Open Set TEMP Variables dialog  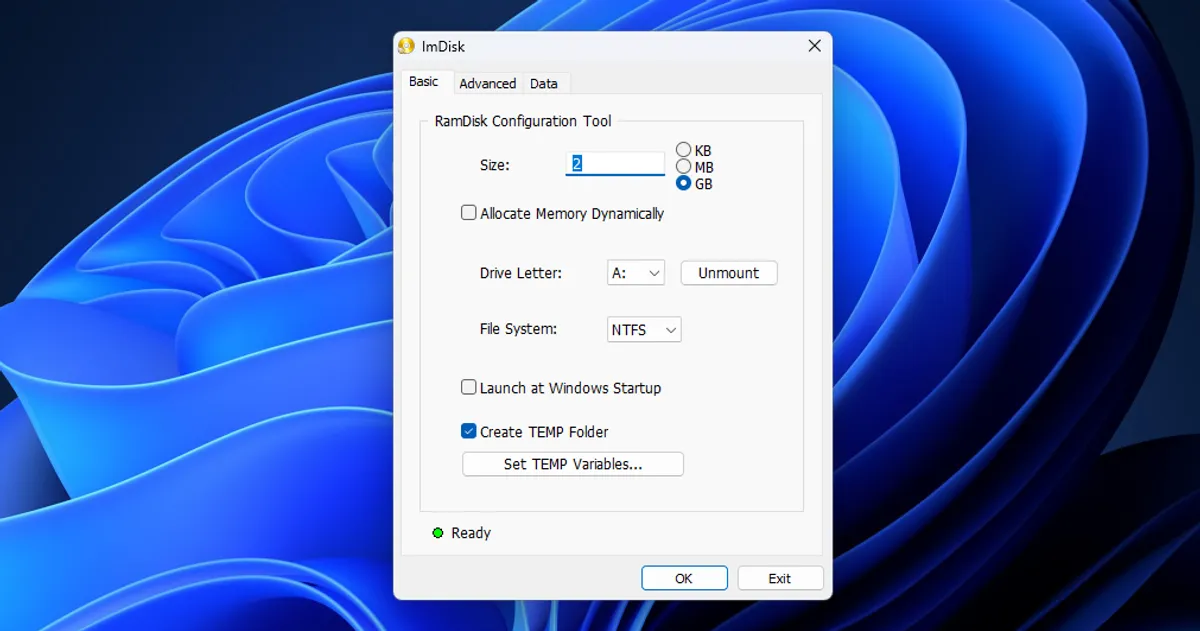click(573, 464)
